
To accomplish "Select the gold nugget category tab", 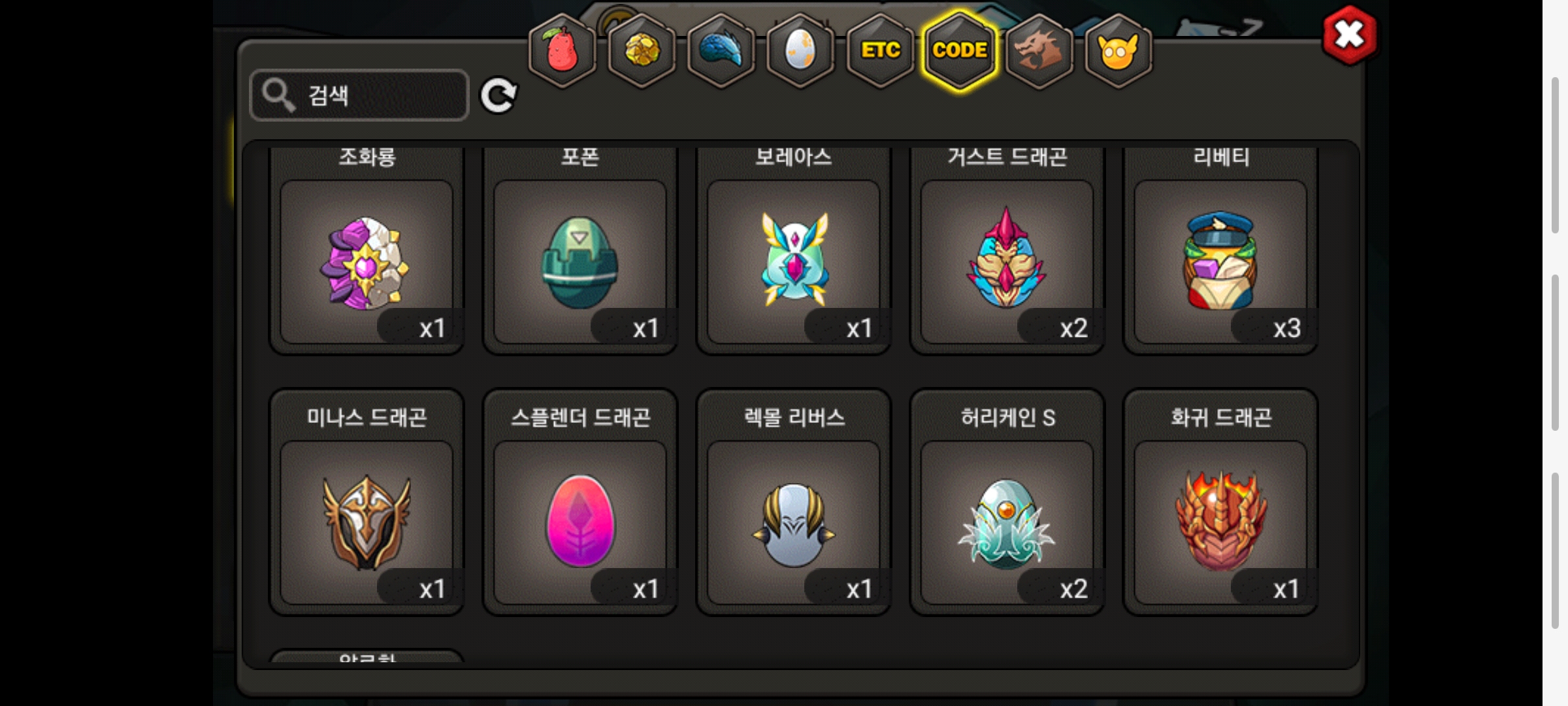I will coord(642,50).
